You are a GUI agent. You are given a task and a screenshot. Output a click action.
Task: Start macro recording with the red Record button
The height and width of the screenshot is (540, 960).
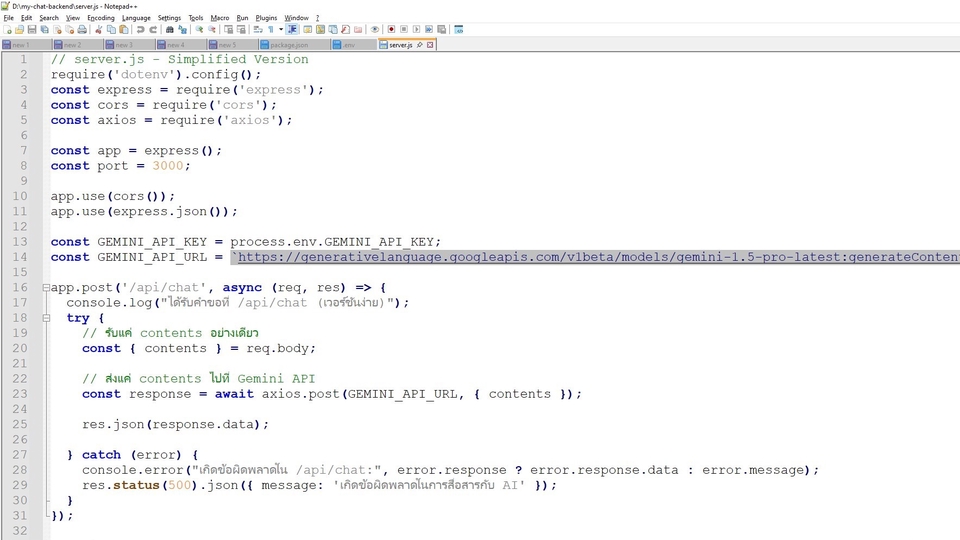point(391,30)
